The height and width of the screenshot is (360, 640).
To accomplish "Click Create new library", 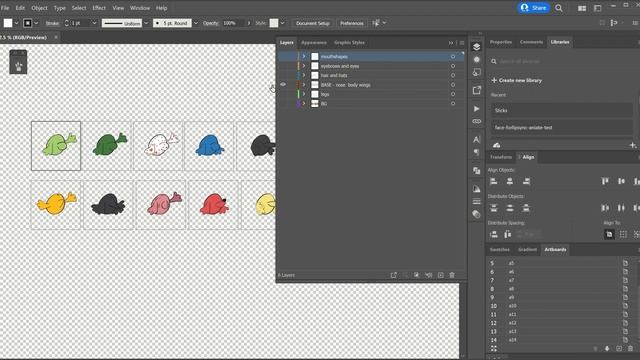I will pyautogui.click(x=517, y=80).
